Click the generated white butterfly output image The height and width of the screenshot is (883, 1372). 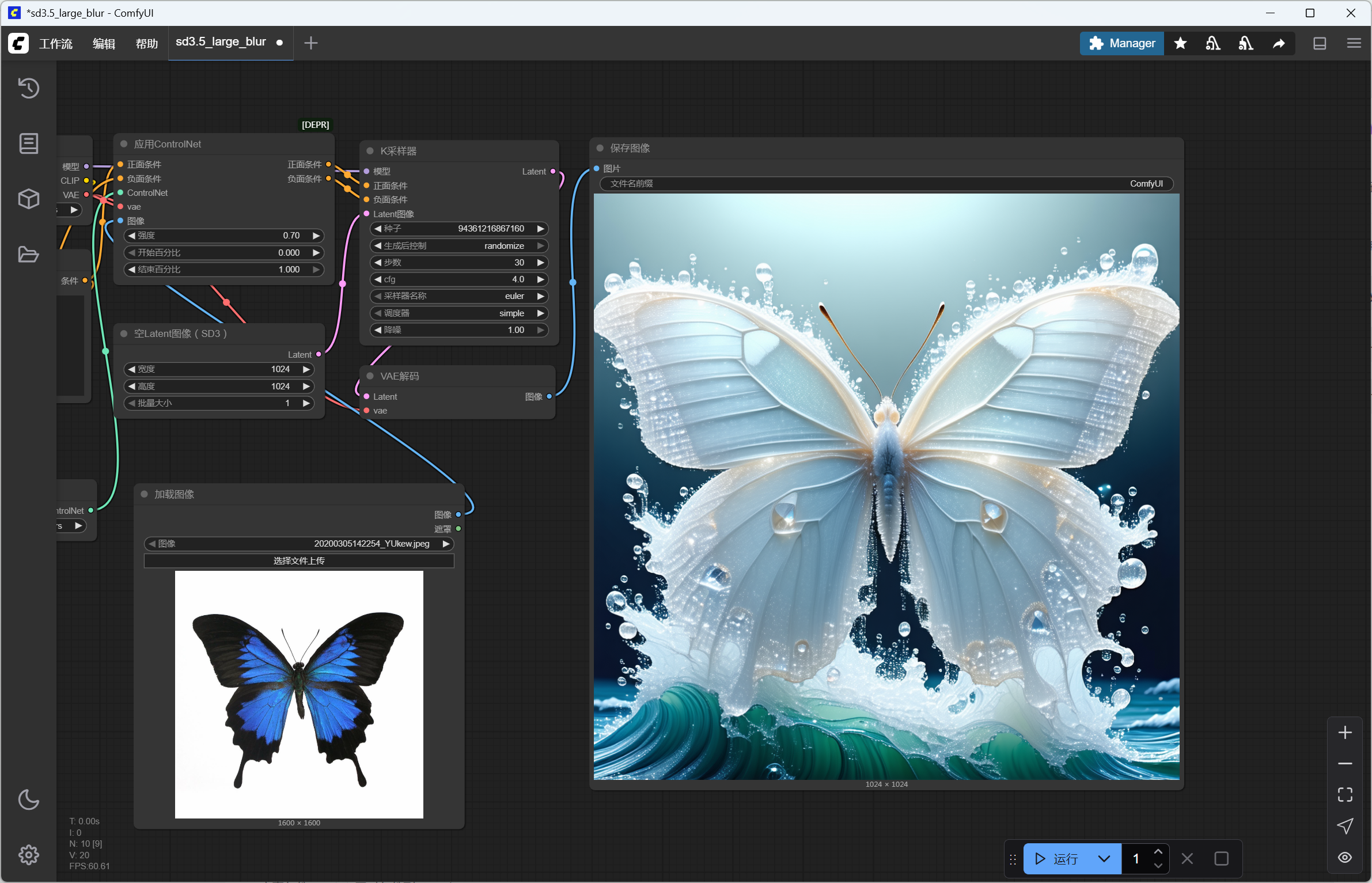pos(886,486)
